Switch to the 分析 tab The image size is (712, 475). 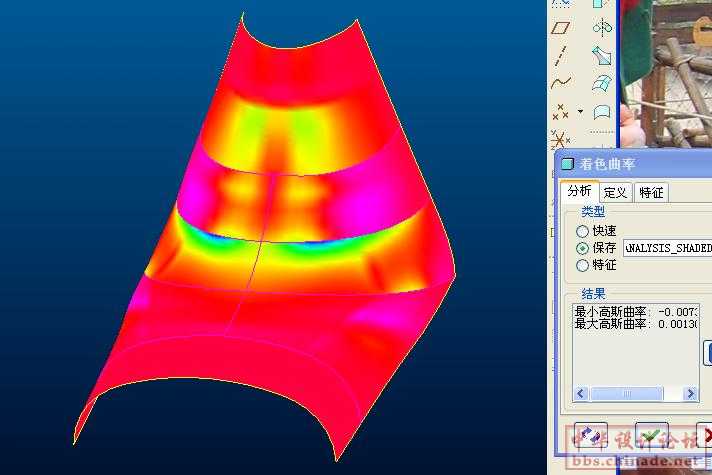[x=580, y=191]
